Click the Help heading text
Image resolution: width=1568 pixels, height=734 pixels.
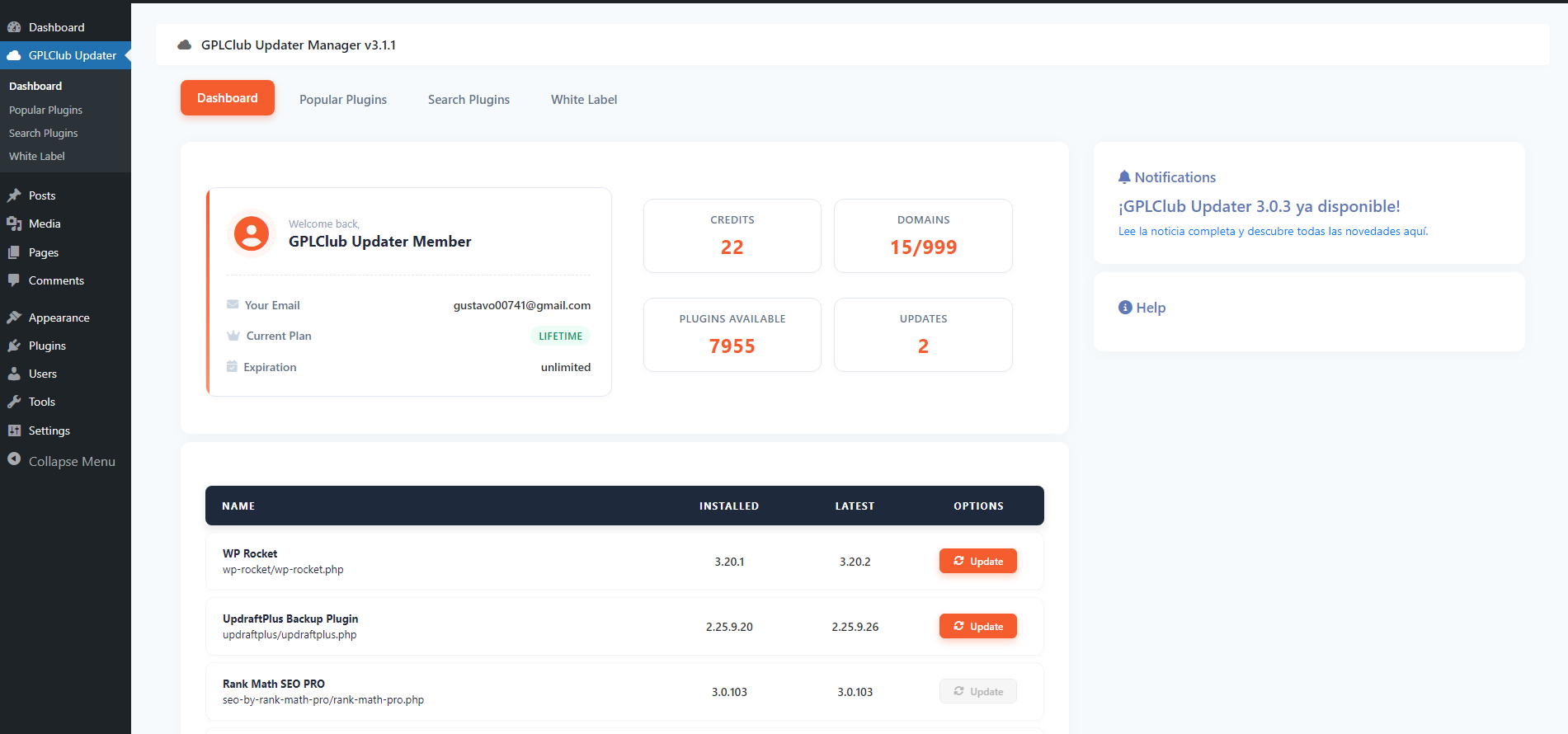coord(1151,308)
